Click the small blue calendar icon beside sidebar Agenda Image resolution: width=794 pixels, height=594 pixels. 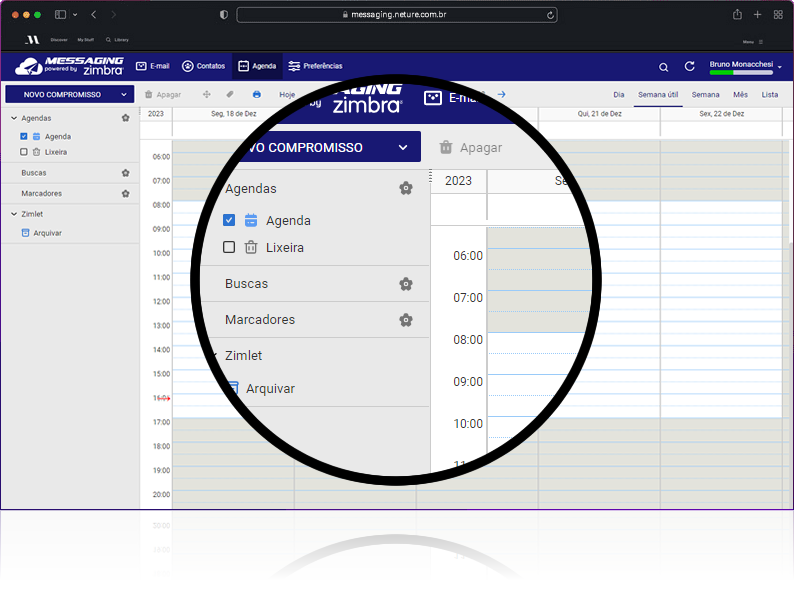tap(36, 136)
